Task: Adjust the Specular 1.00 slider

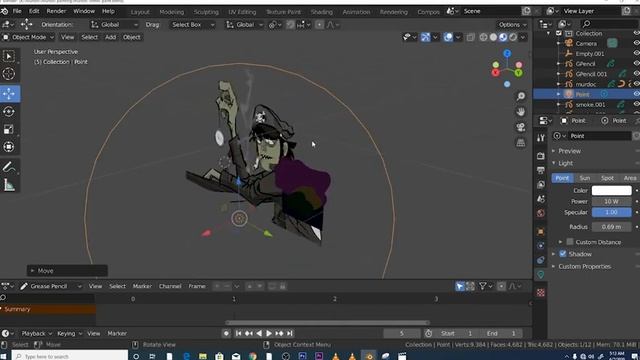Action: click(x=611, y=212)
